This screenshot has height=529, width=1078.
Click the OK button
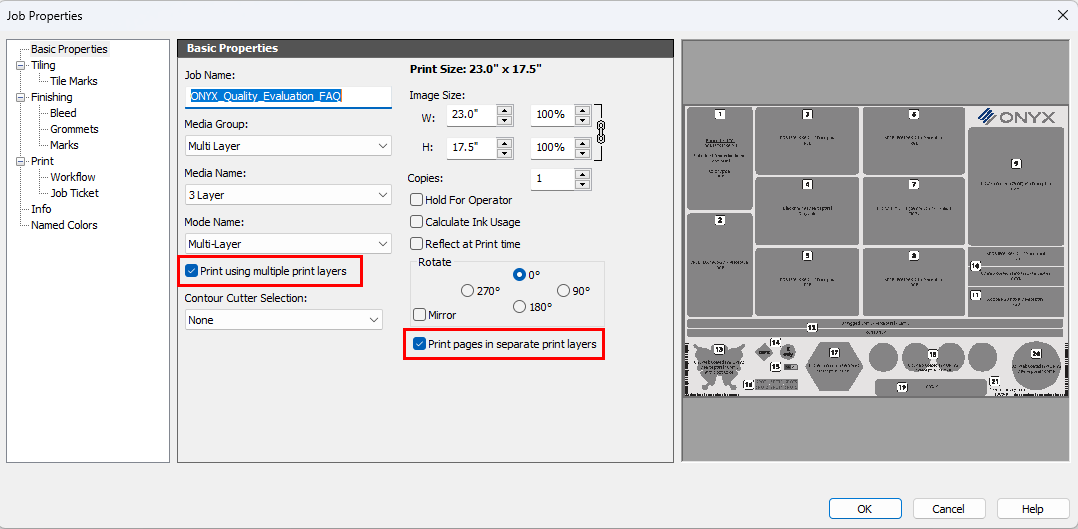point(865,509)
